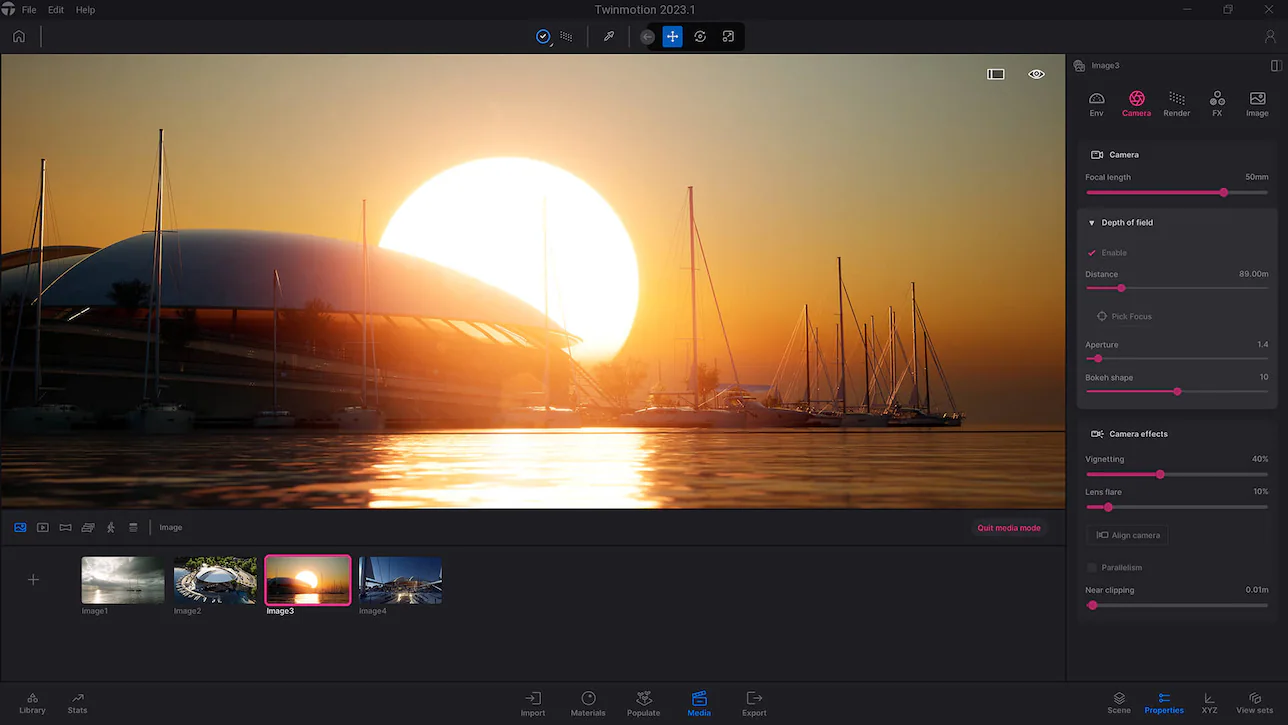Expand the right properties panel layout
The width and height of the screenshot is (1288, 725).
click(1275, 65)
